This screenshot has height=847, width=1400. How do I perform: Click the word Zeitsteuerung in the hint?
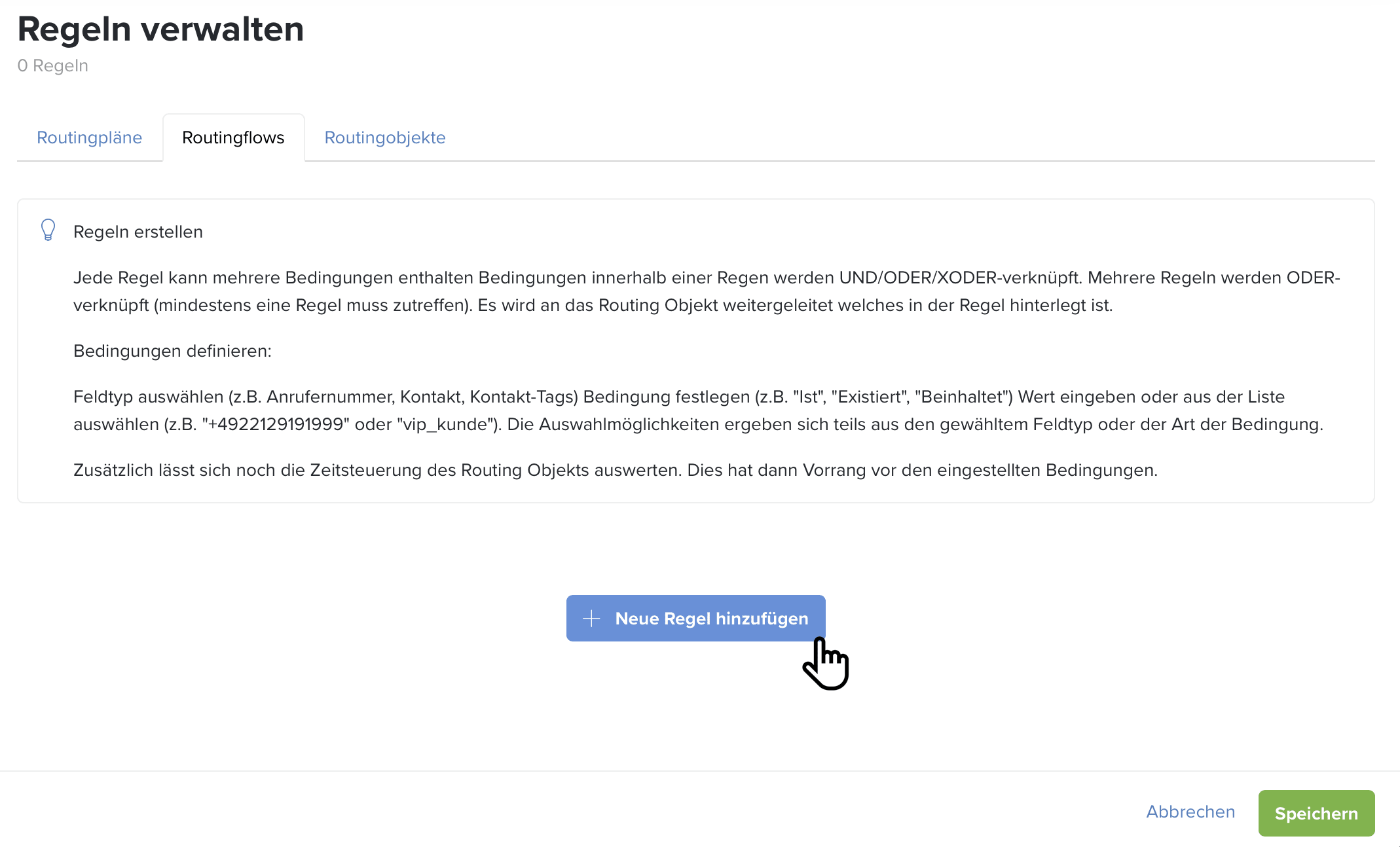[365, 470]
